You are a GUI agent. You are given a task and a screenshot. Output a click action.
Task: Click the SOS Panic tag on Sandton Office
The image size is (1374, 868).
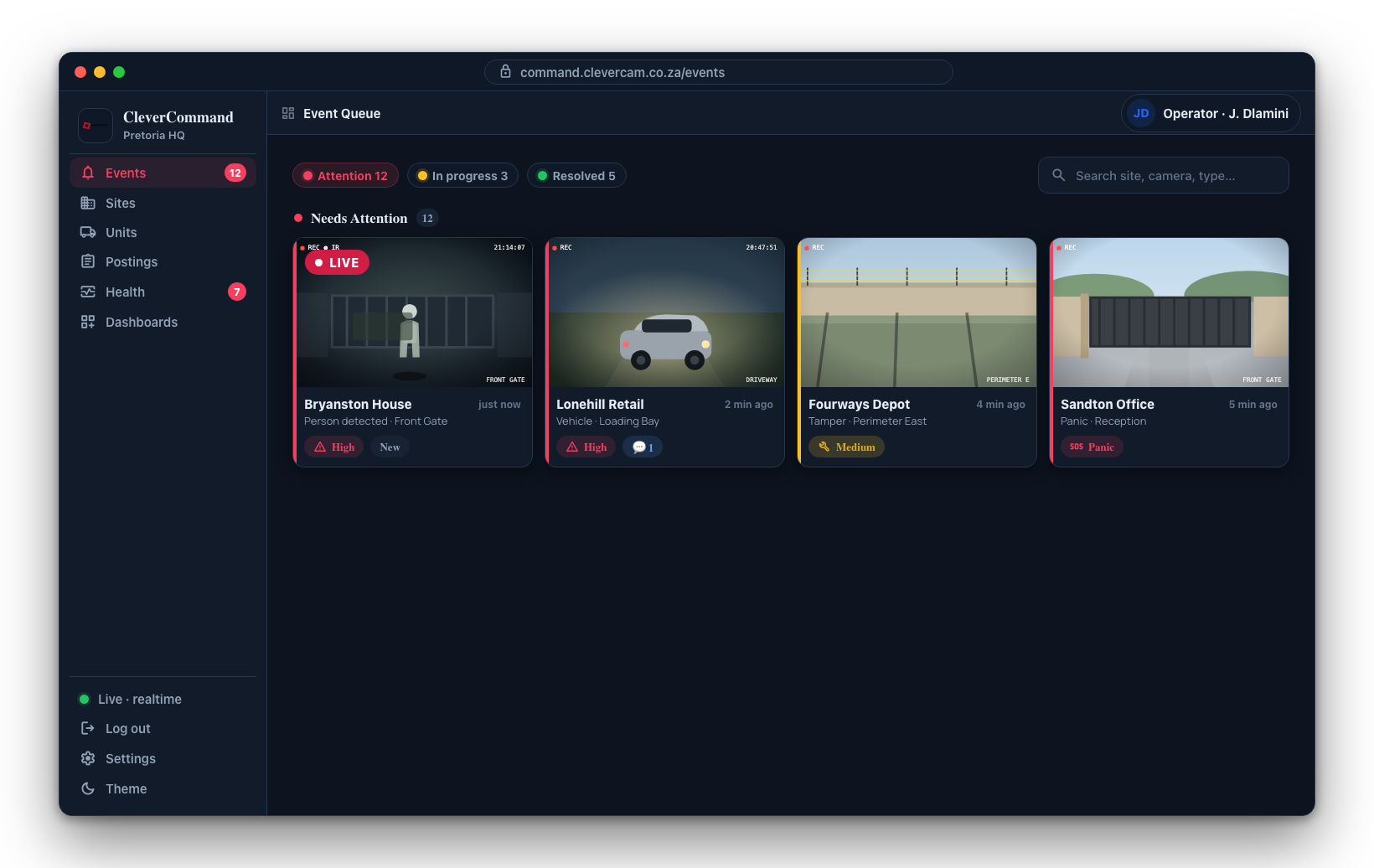point(1092,447)
